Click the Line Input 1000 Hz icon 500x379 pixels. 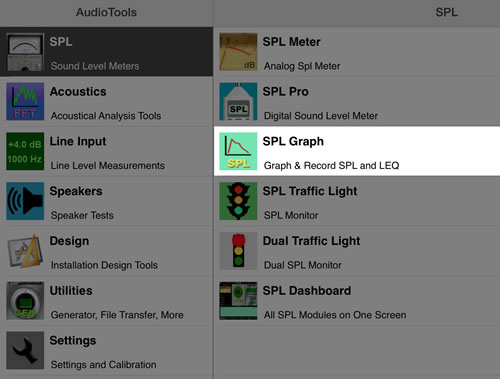click(x=25, y=151)
